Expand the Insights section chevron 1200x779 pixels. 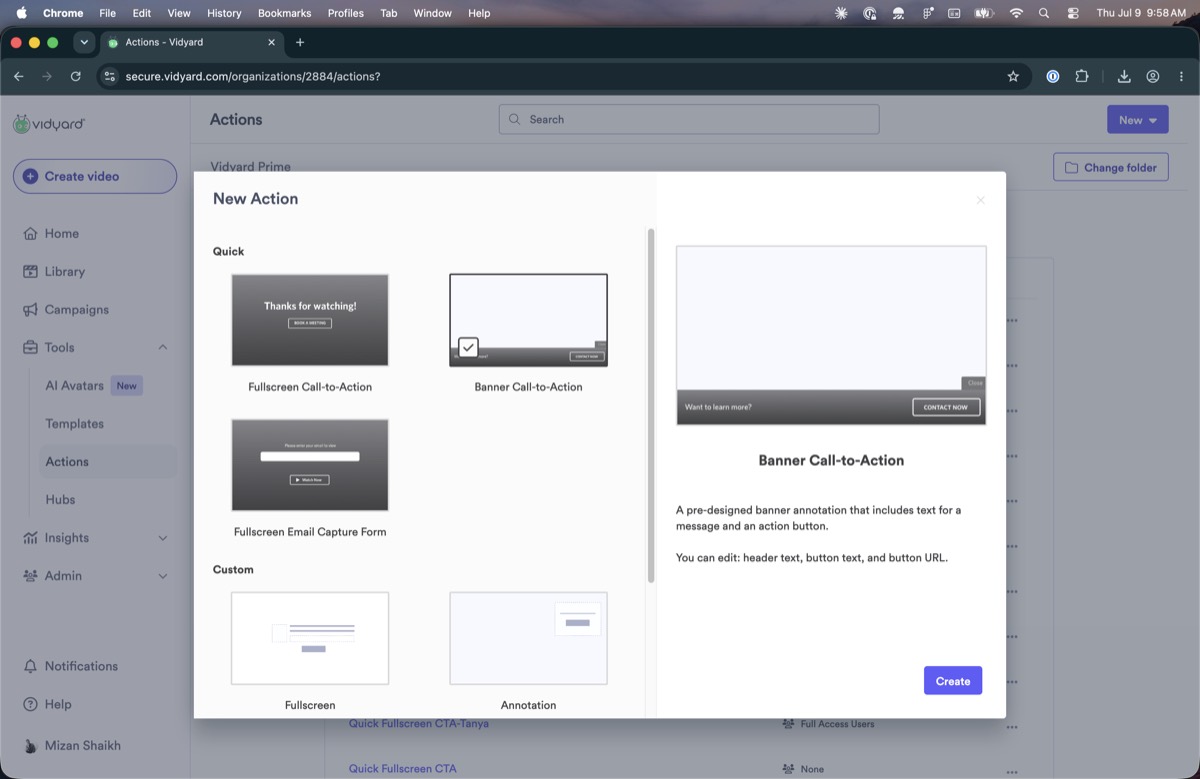[163, 538]
